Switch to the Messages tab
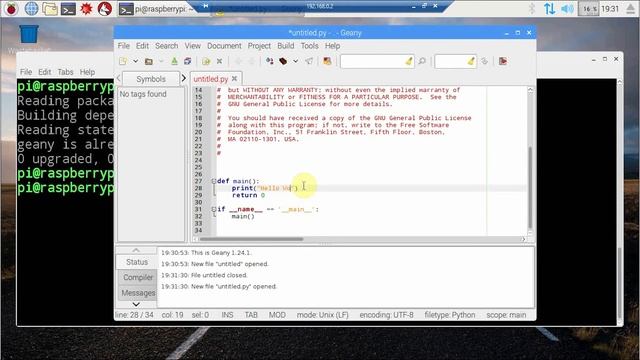This screenshot has width=640, height=360. 138,293
